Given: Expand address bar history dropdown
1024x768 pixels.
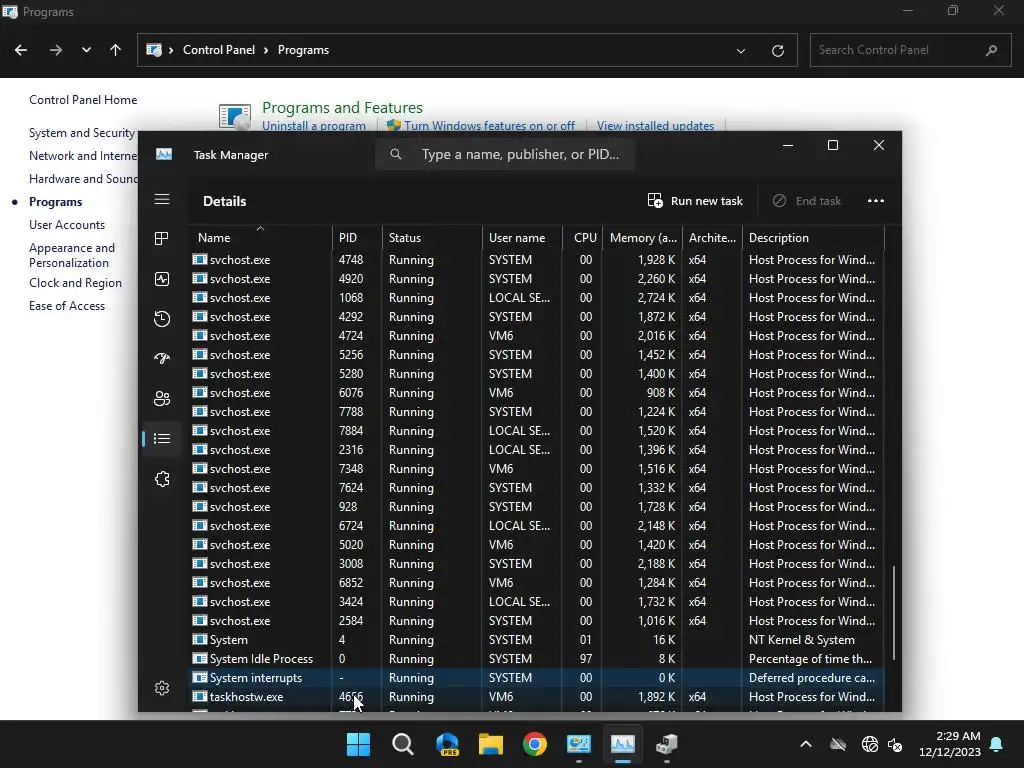Looking at the screenshot, I should coord(741,50).
